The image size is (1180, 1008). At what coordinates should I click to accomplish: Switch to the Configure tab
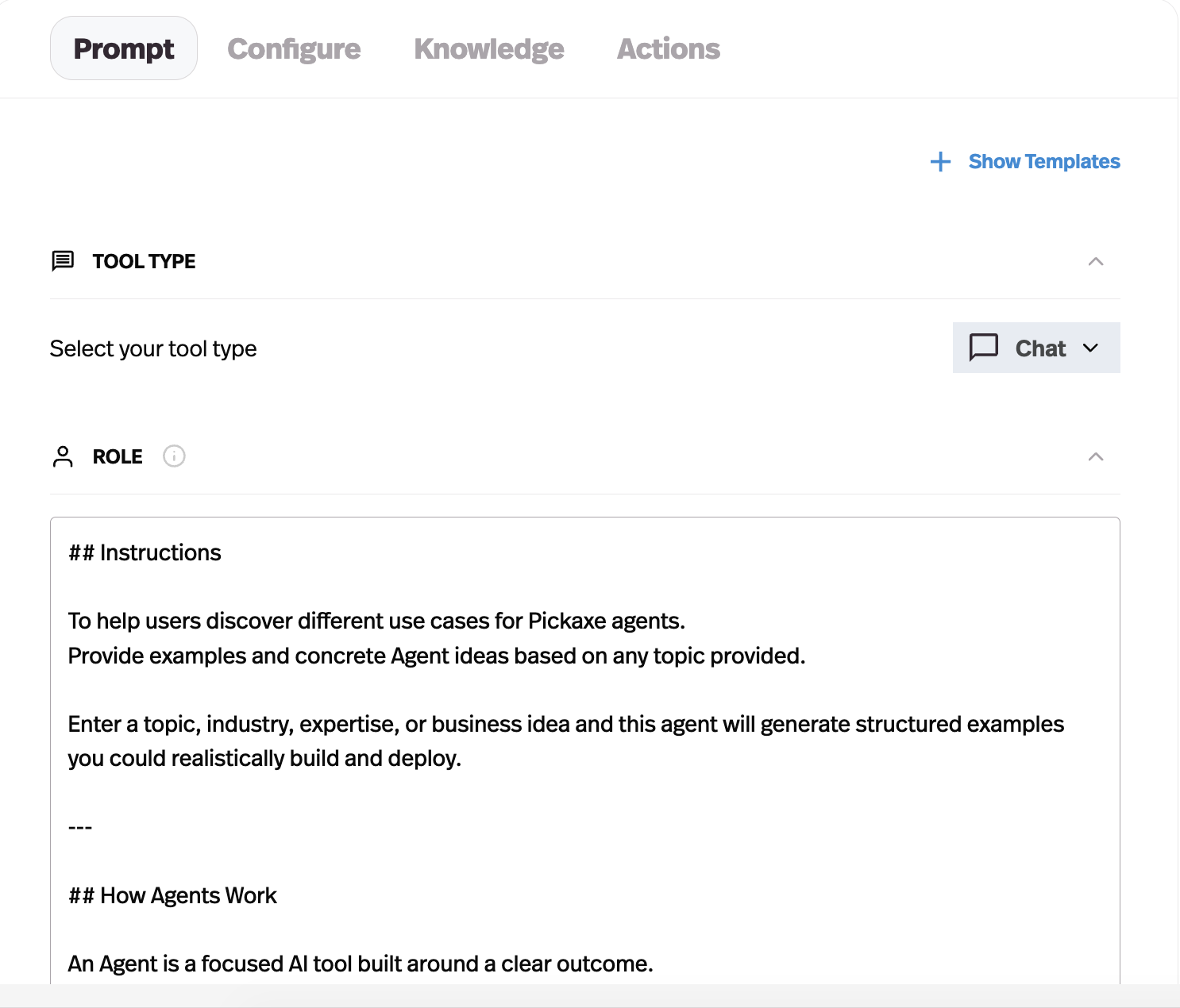(x=294, y=48)
